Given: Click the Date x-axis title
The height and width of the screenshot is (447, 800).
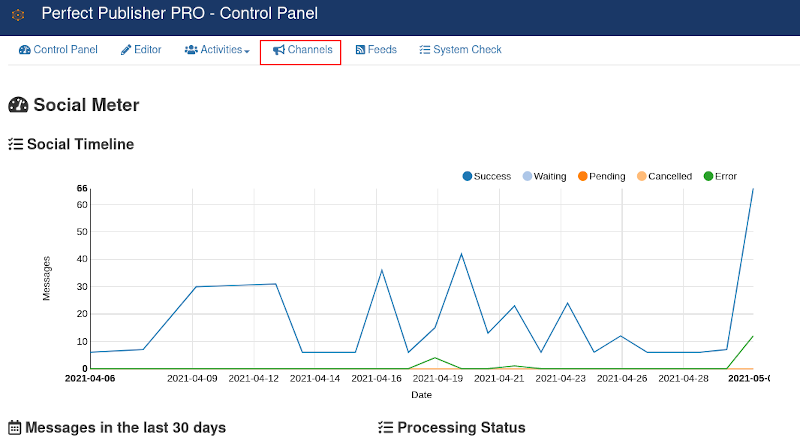Looking at the screenshot, I should [x=421, y=395].
